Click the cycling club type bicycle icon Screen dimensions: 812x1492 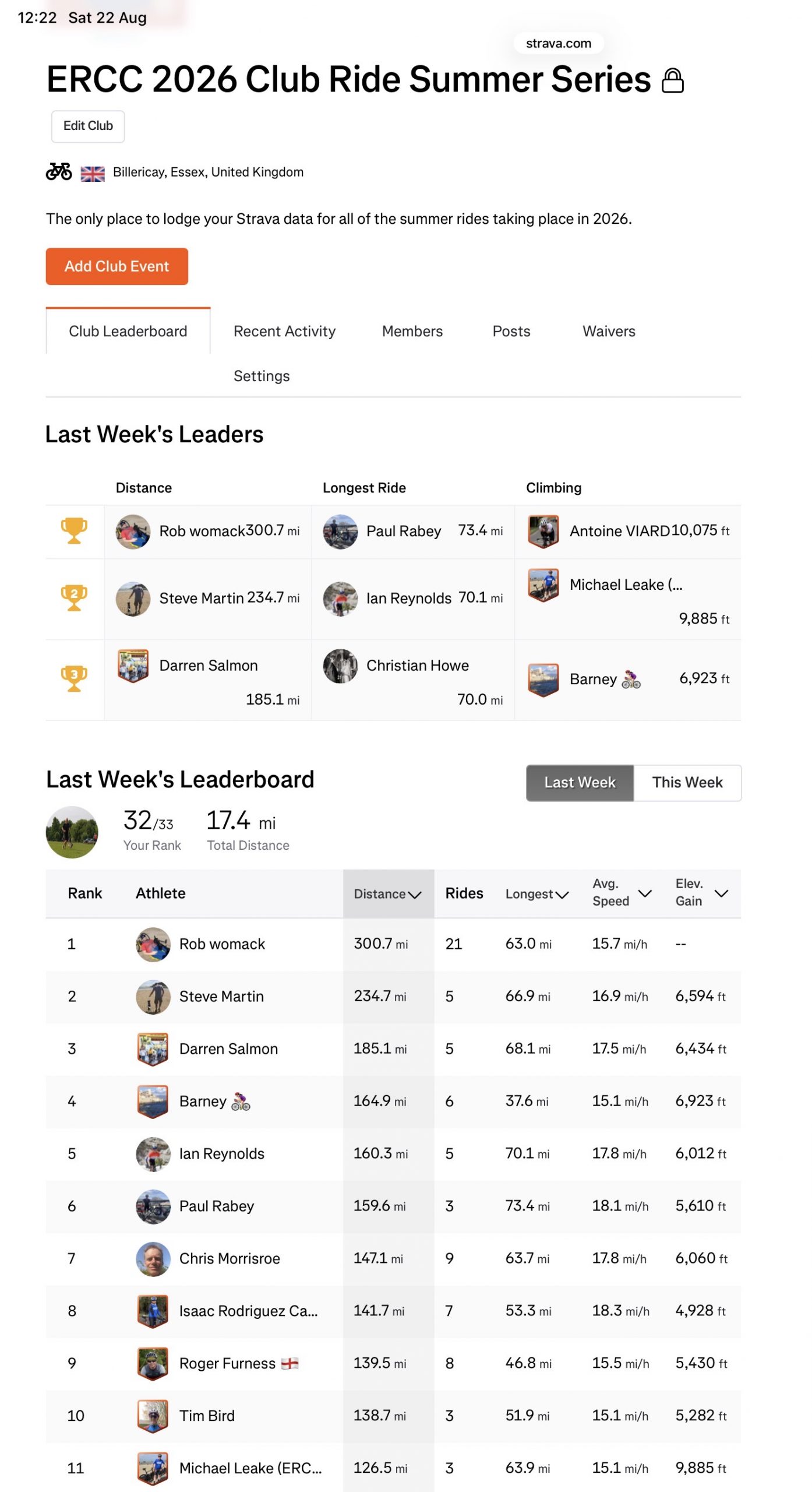point(59,172)
